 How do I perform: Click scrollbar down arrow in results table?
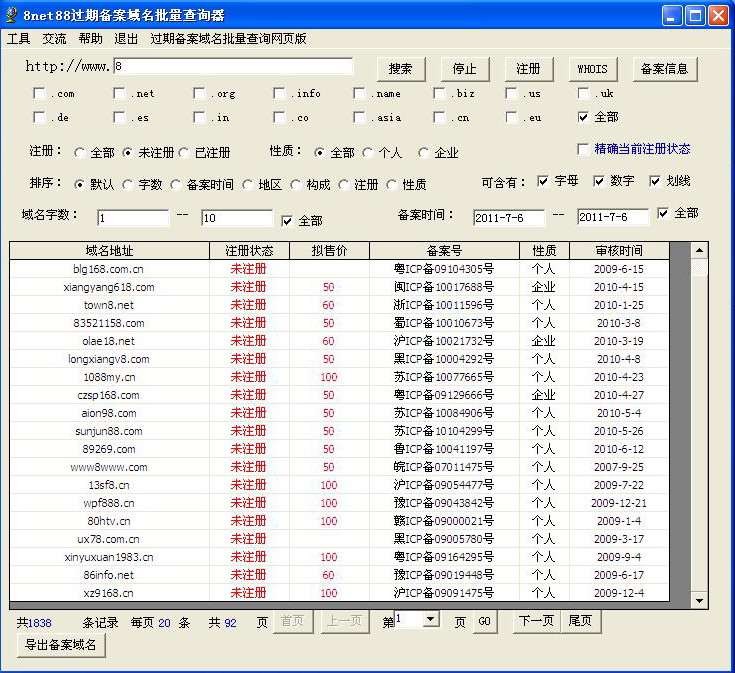[x=699, y=600]
